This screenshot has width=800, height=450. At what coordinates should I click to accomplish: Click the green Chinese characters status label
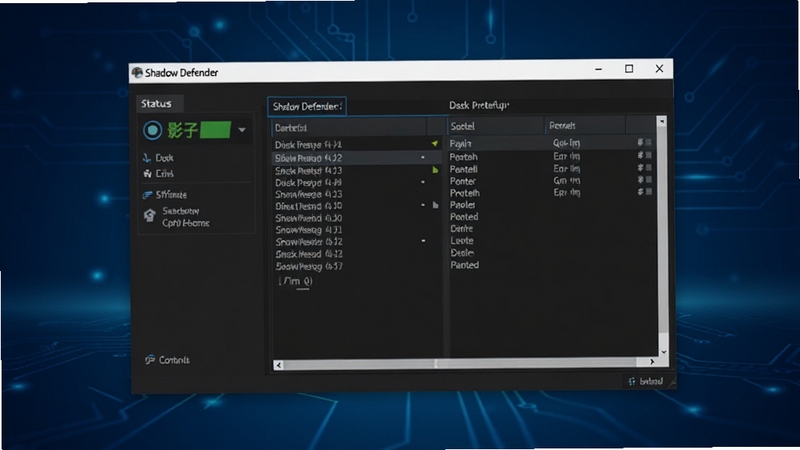point(182,131)
